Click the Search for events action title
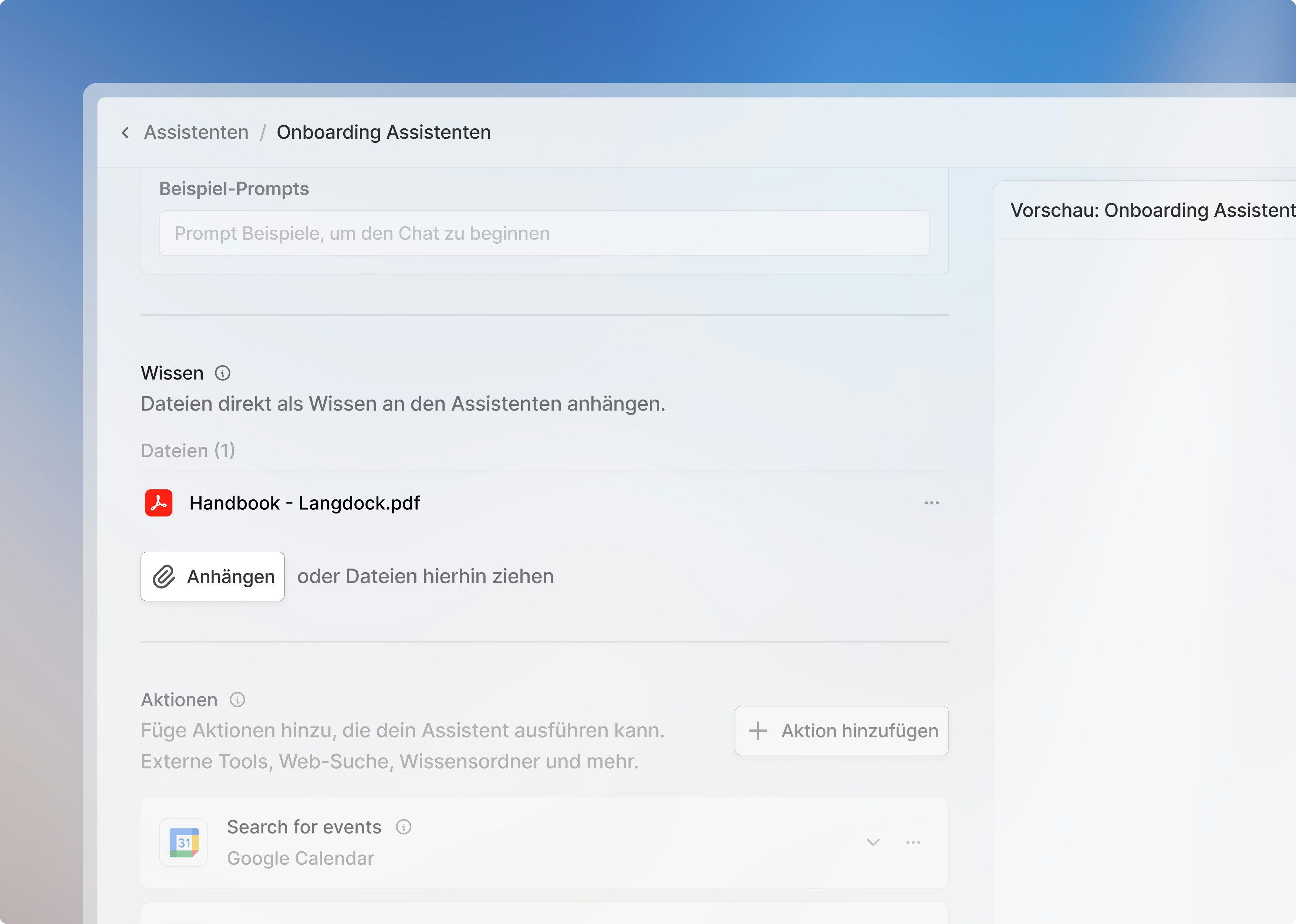1296x924 pixels. (x=304, y=827)
